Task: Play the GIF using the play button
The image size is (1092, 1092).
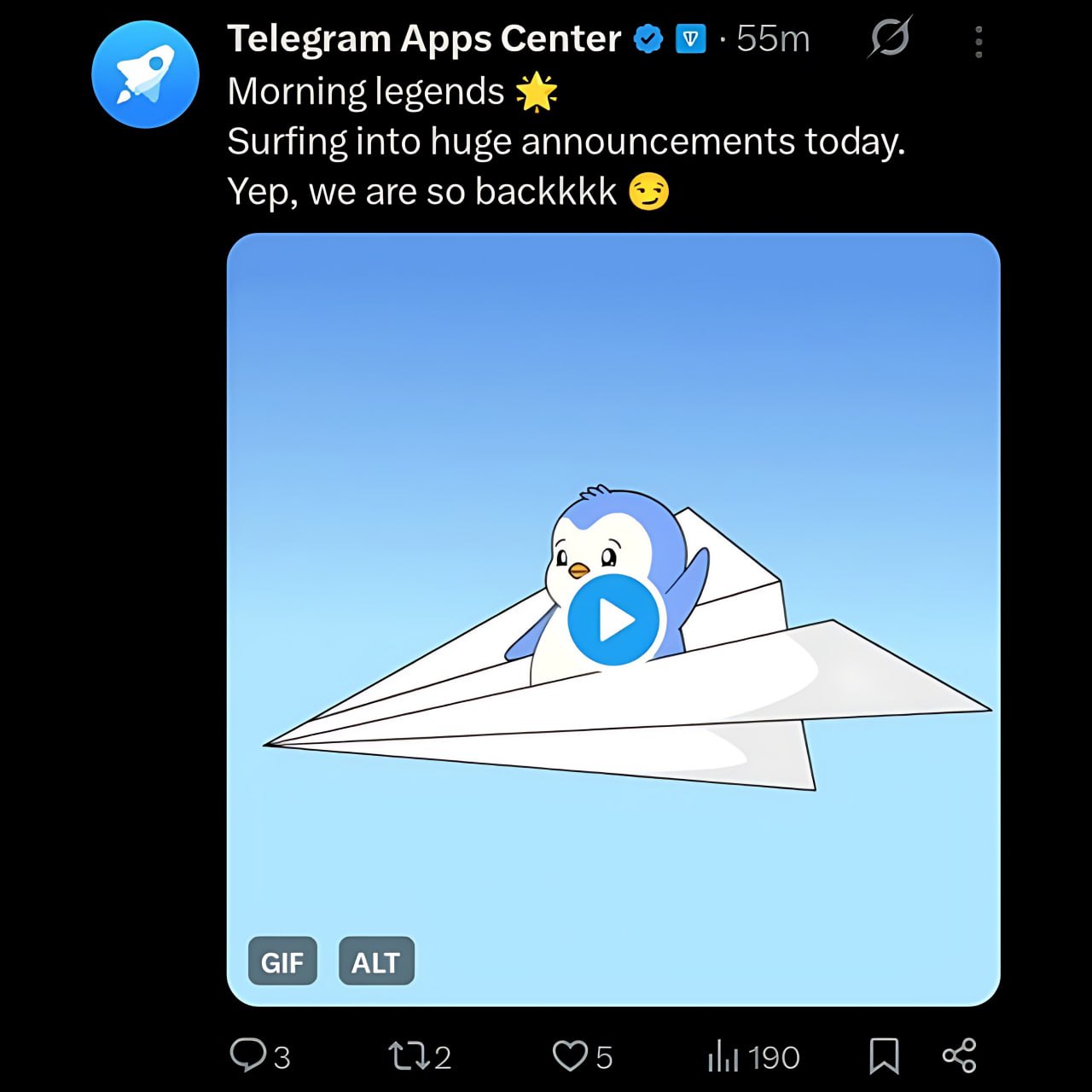Action: 614,620
